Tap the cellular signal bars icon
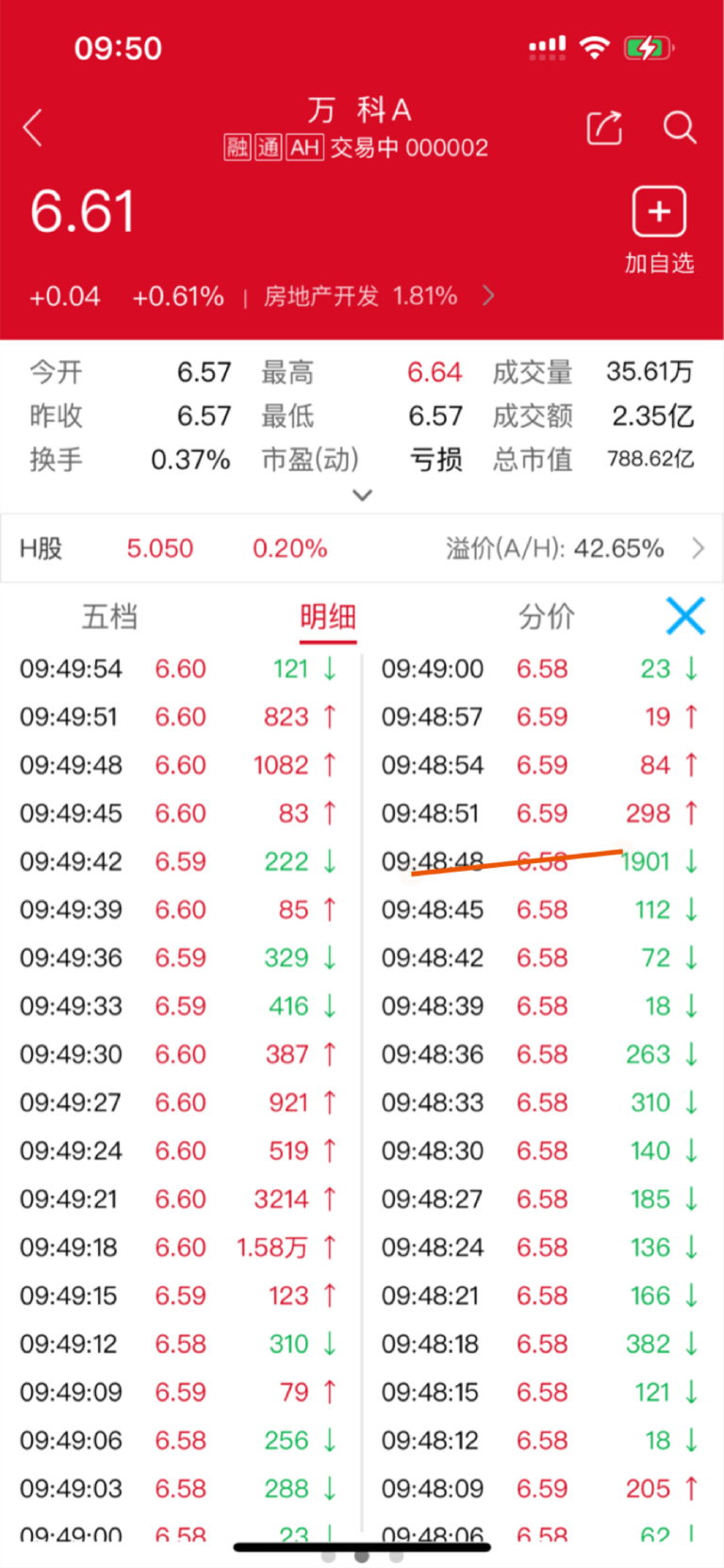 click(547, 47)
